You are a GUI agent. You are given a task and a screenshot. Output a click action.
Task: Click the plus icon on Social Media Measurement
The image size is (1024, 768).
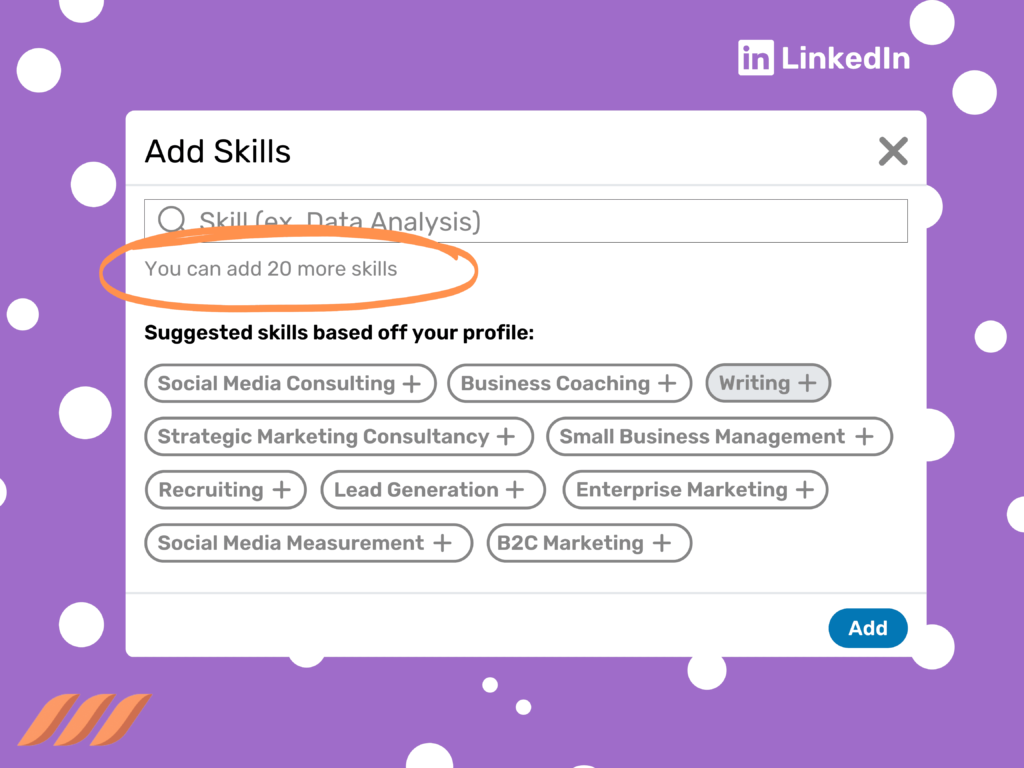click(x=441, y=543)
